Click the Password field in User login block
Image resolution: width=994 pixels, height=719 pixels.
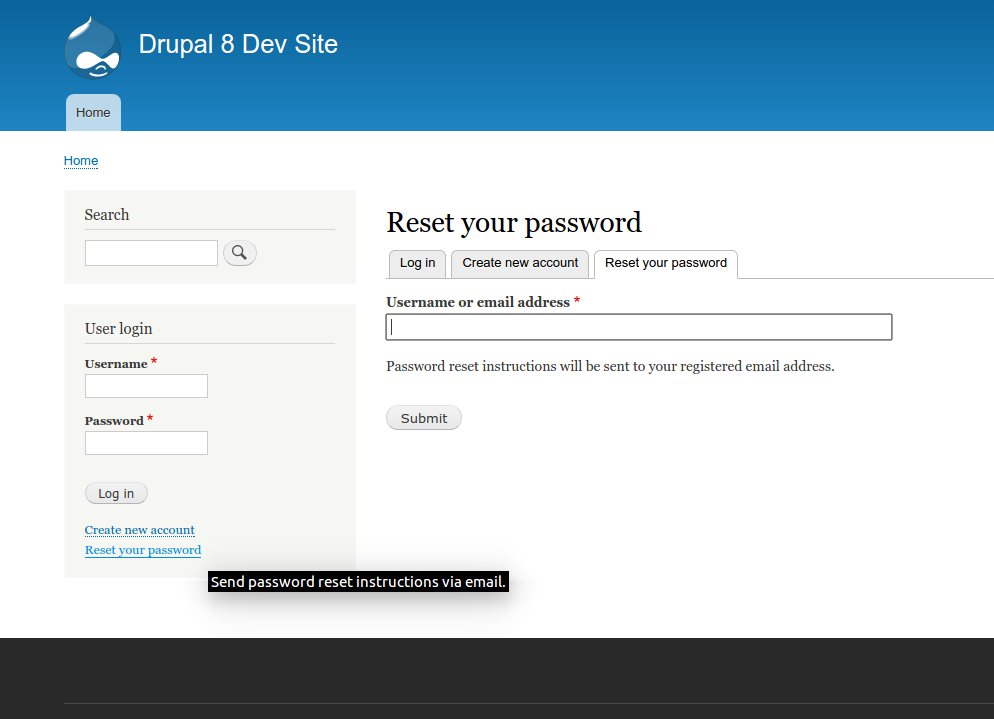point(146,442)
